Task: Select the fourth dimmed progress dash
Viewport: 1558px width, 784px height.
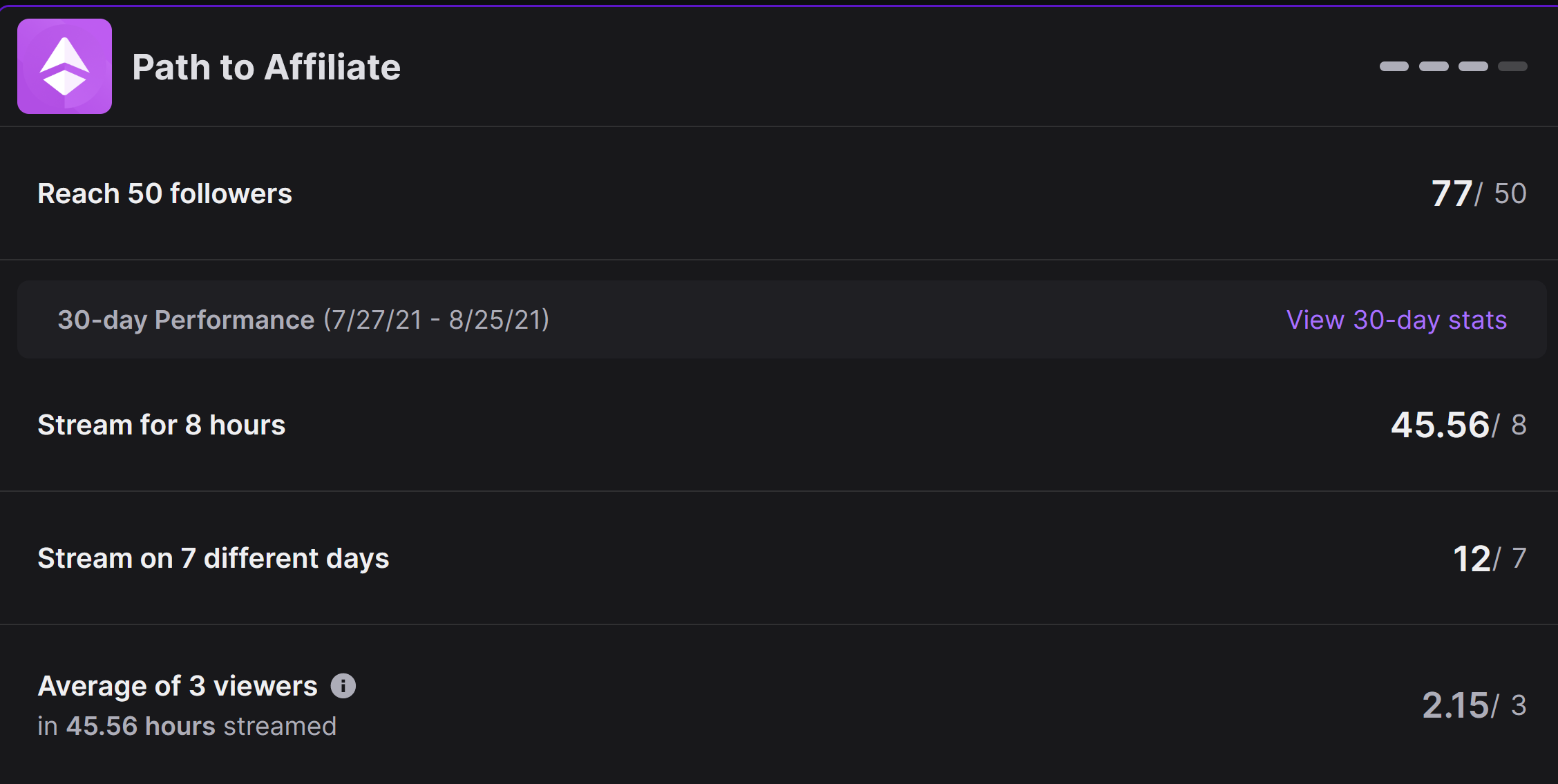Action: click(x=1512, y=66)
